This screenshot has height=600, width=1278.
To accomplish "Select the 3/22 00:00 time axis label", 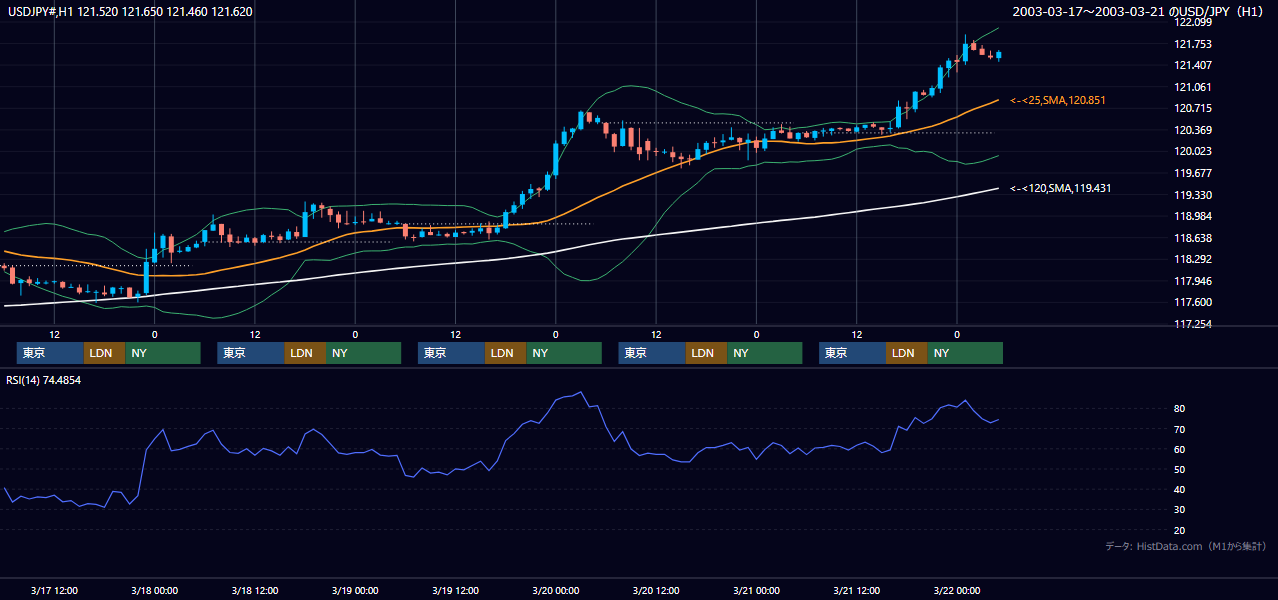I will pos(957,590).
